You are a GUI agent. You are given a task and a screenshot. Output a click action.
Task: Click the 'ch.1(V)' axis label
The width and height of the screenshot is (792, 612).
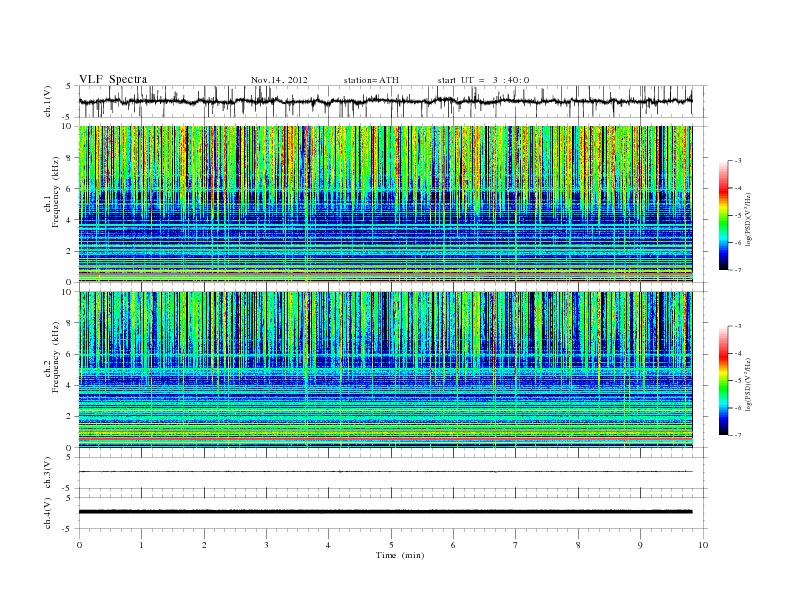[48, 101]
